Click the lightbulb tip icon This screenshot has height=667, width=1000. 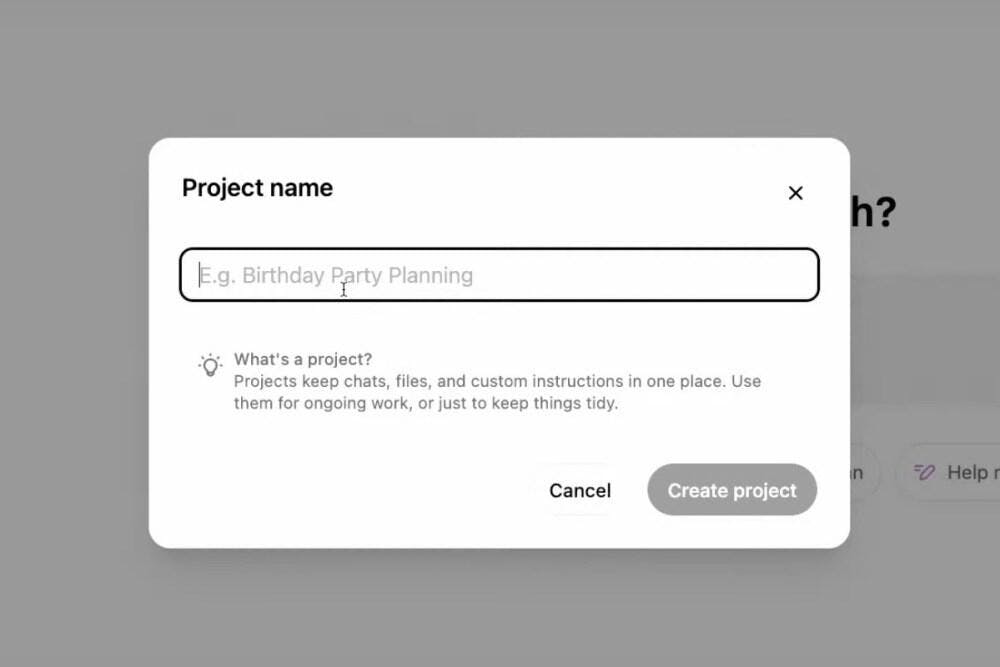pyautogui.click(x=209, y=365)
